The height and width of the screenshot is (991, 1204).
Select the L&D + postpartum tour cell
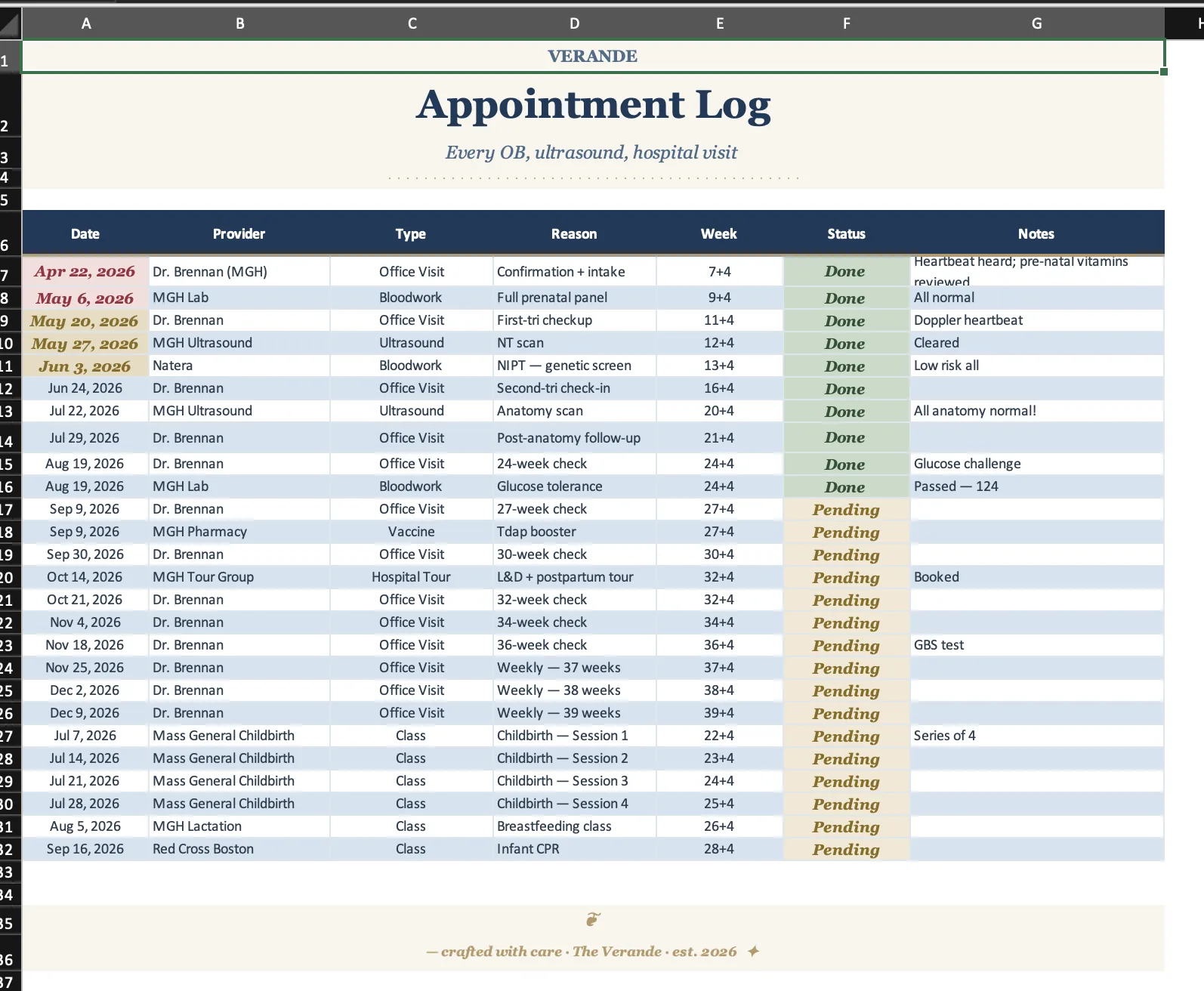[575, 577]
